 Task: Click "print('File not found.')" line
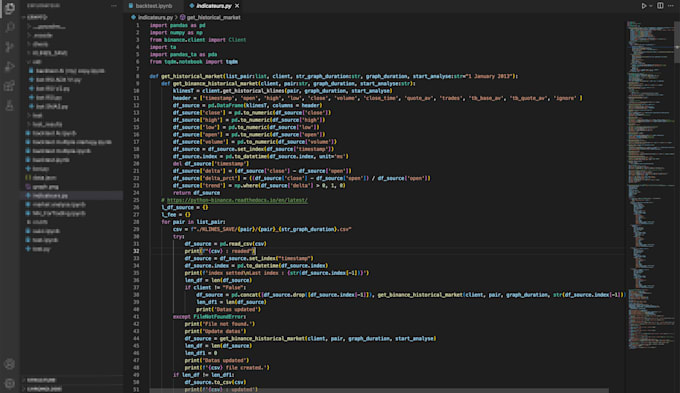coord(219,324)
